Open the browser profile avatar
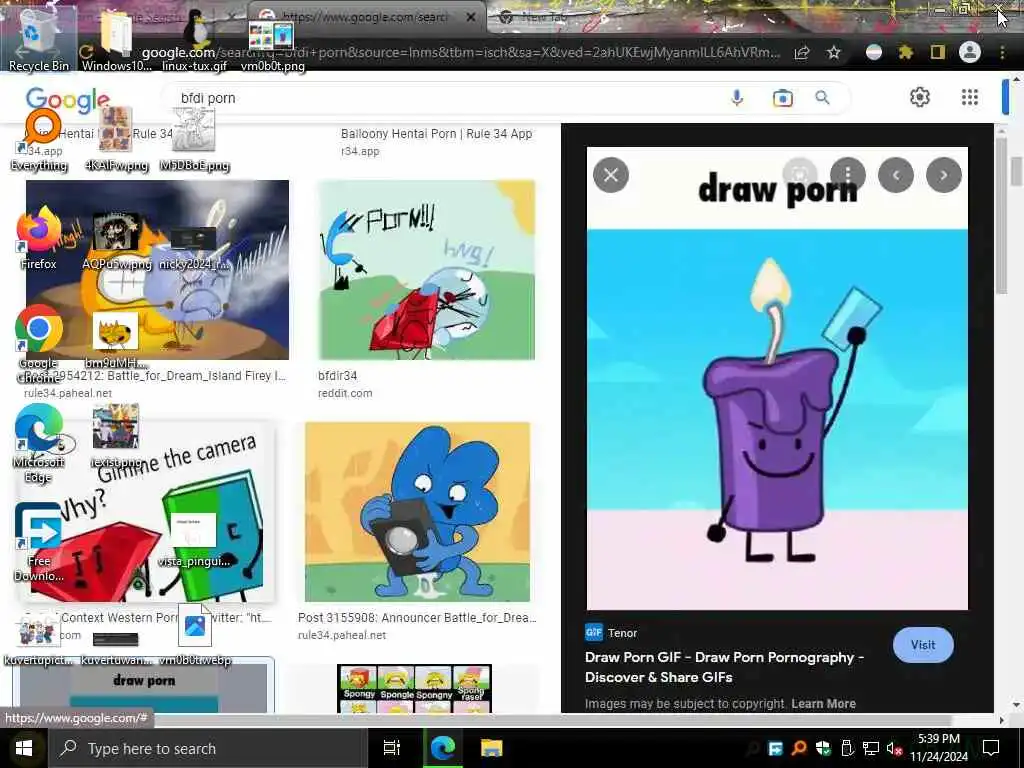 970,52
